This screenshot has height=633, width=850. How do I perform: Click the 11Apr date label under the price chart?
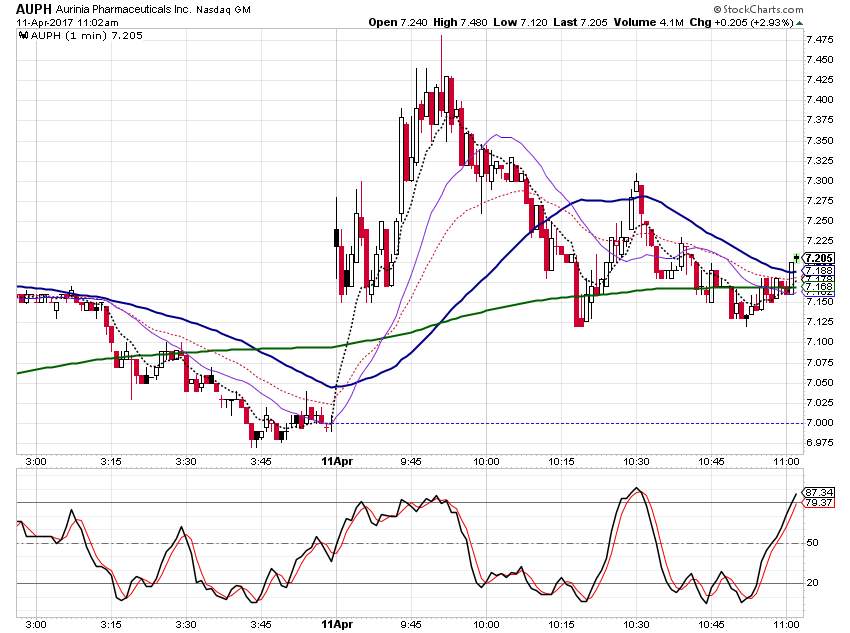[337, 461]
